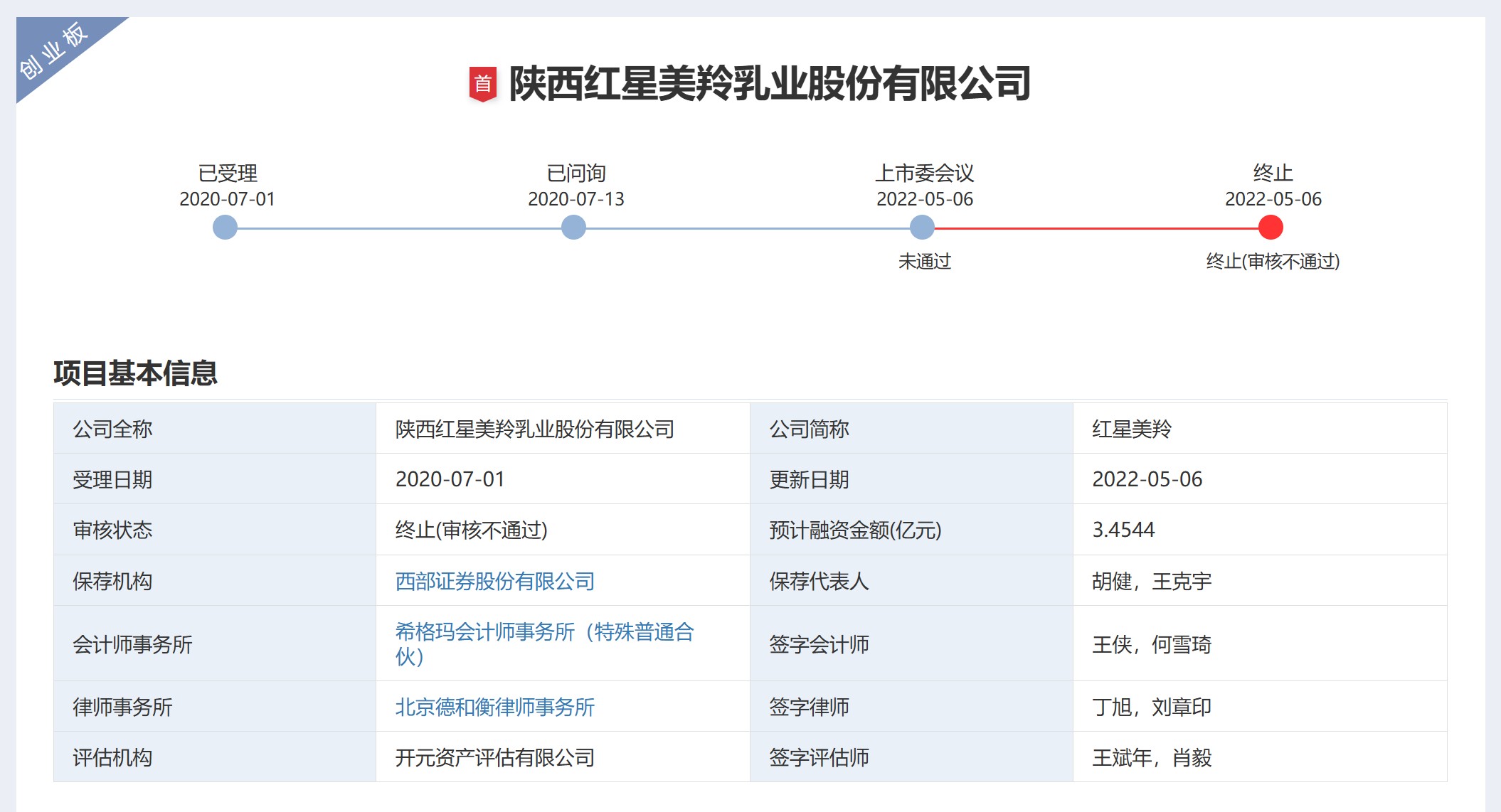Click the 上市委会议 timeline node dot
This screenshot has width=1501, height=812.
tap(922, 228)
